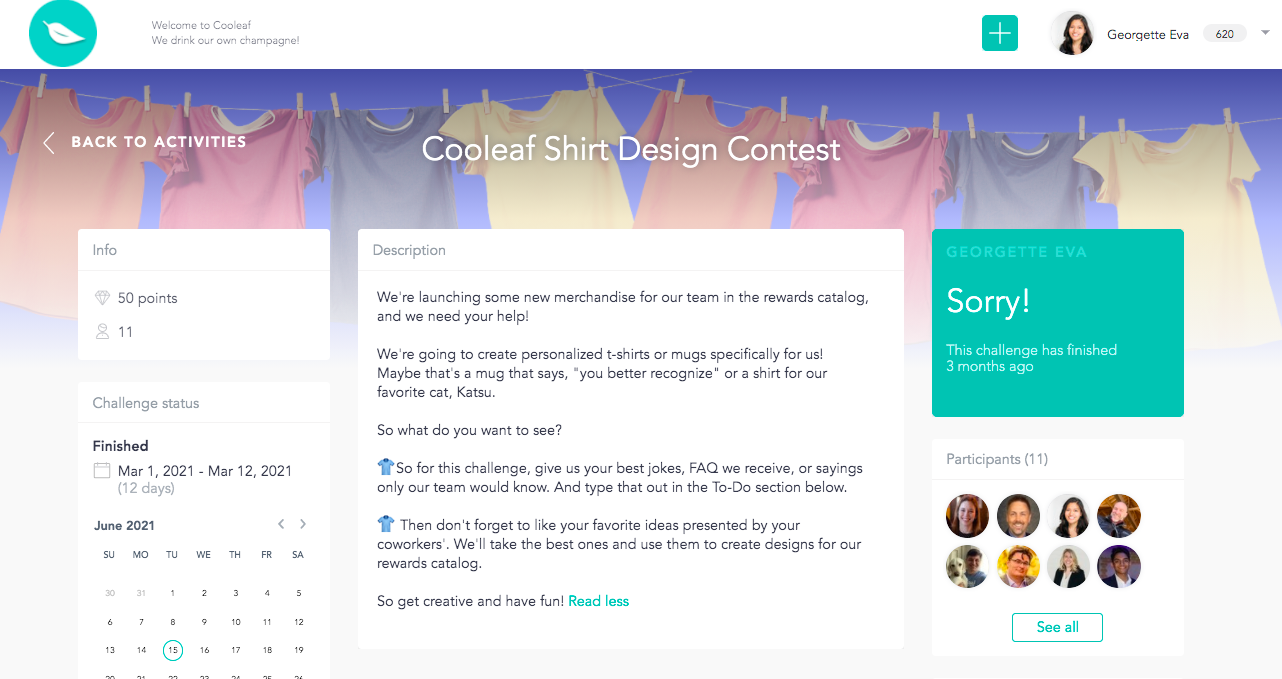Open last participant avatar in second row

(1119, 567)
